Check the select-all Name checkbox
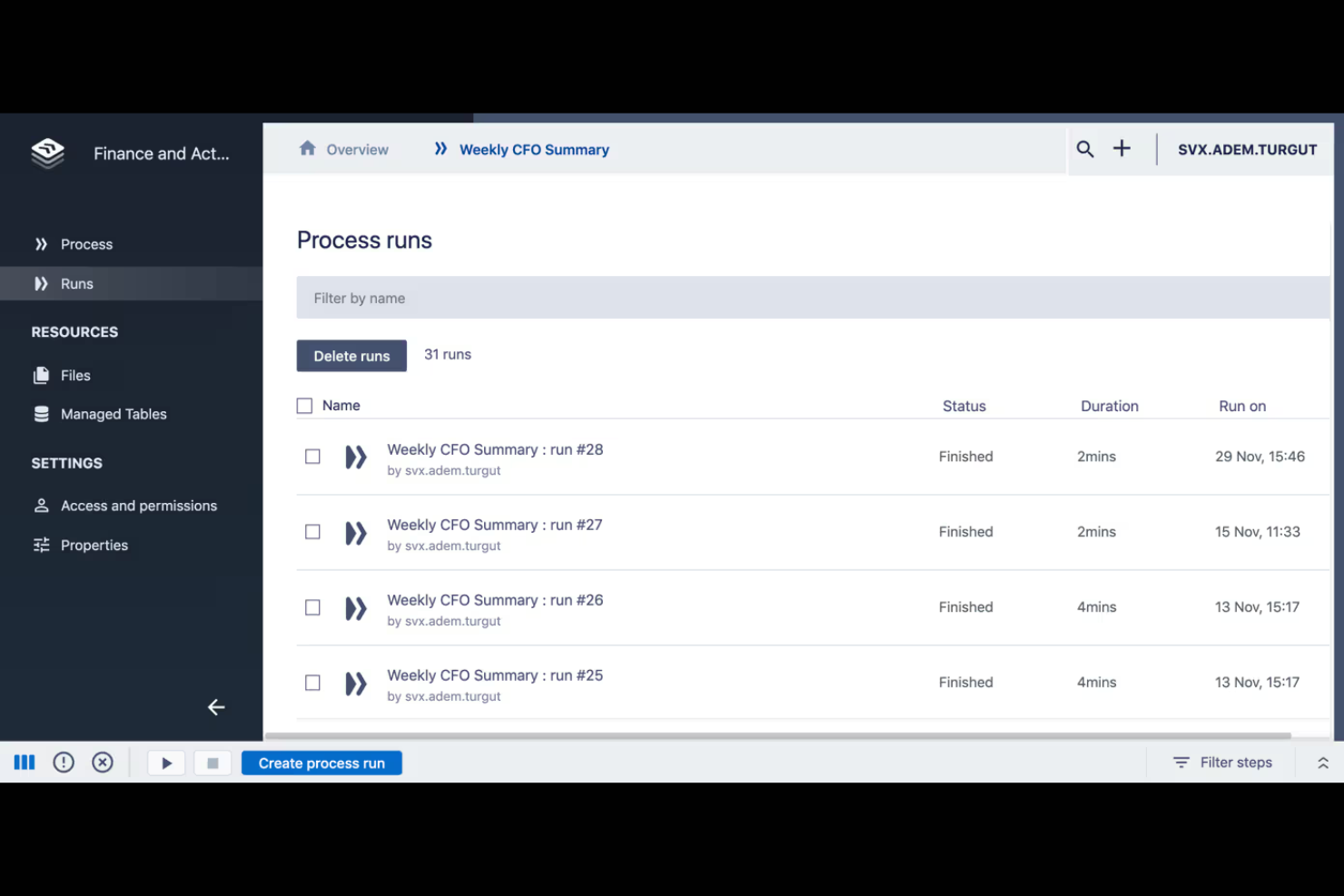This screenshot has height=896, width=1344. pyautogui.click(x=304, y=405)
